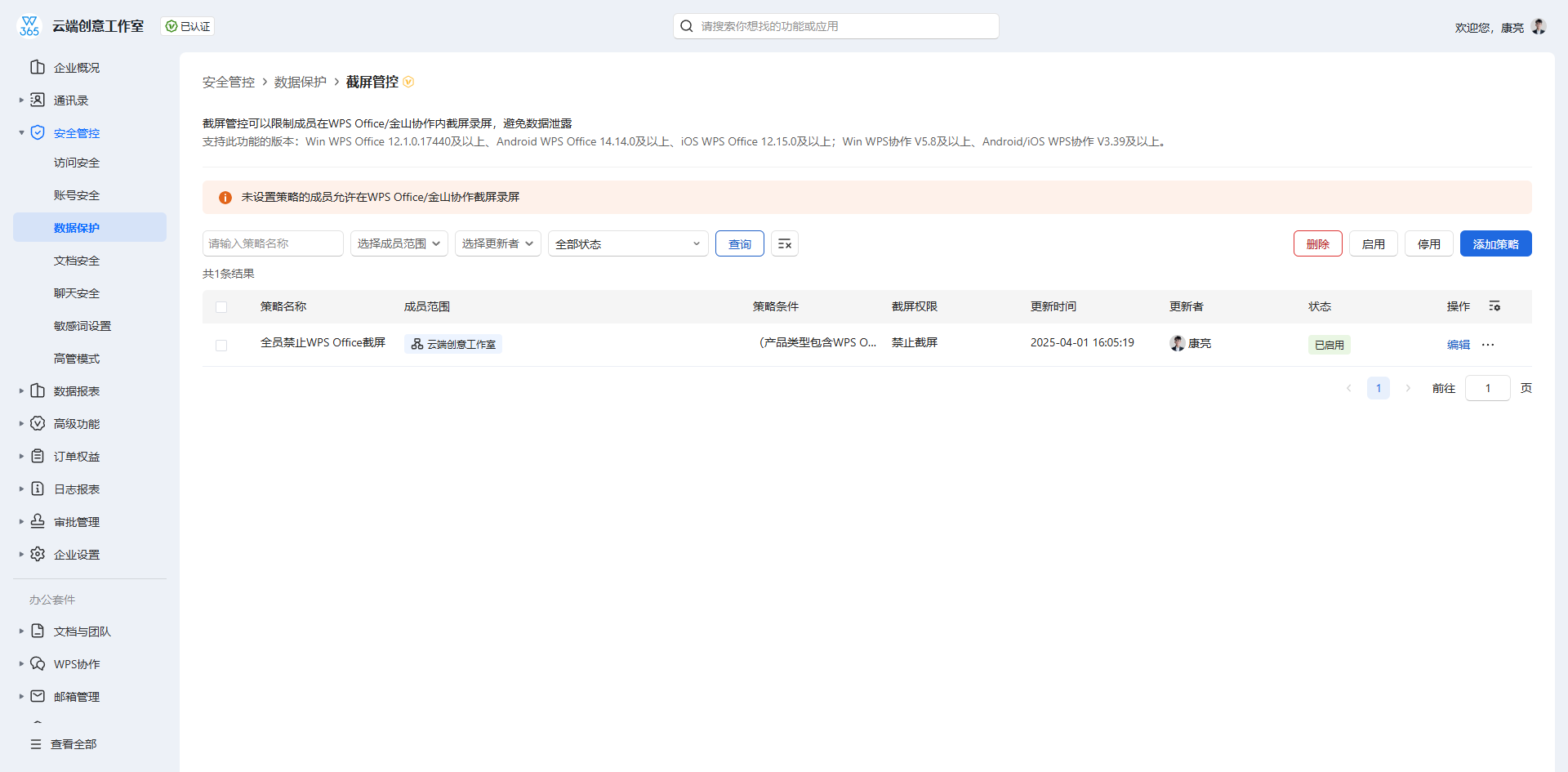Click the blue 添加策略 button

pyautogui.click(x=1495, y=243)
